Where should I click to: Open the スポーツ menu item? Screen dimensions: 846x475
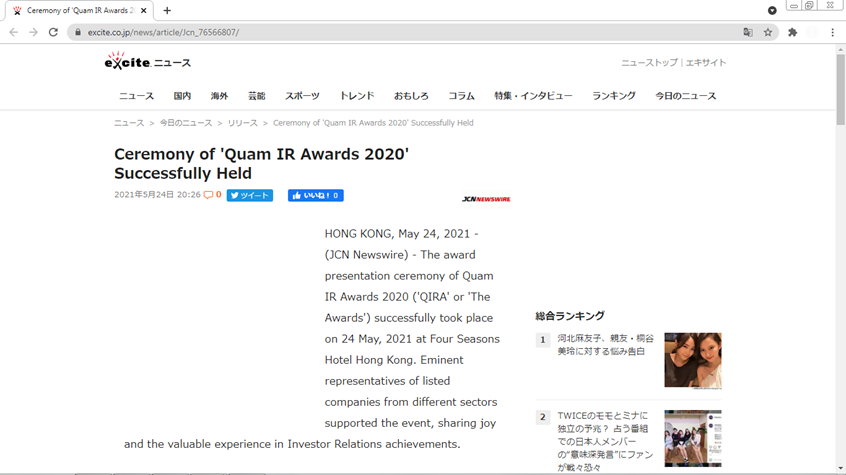(302, 96)
